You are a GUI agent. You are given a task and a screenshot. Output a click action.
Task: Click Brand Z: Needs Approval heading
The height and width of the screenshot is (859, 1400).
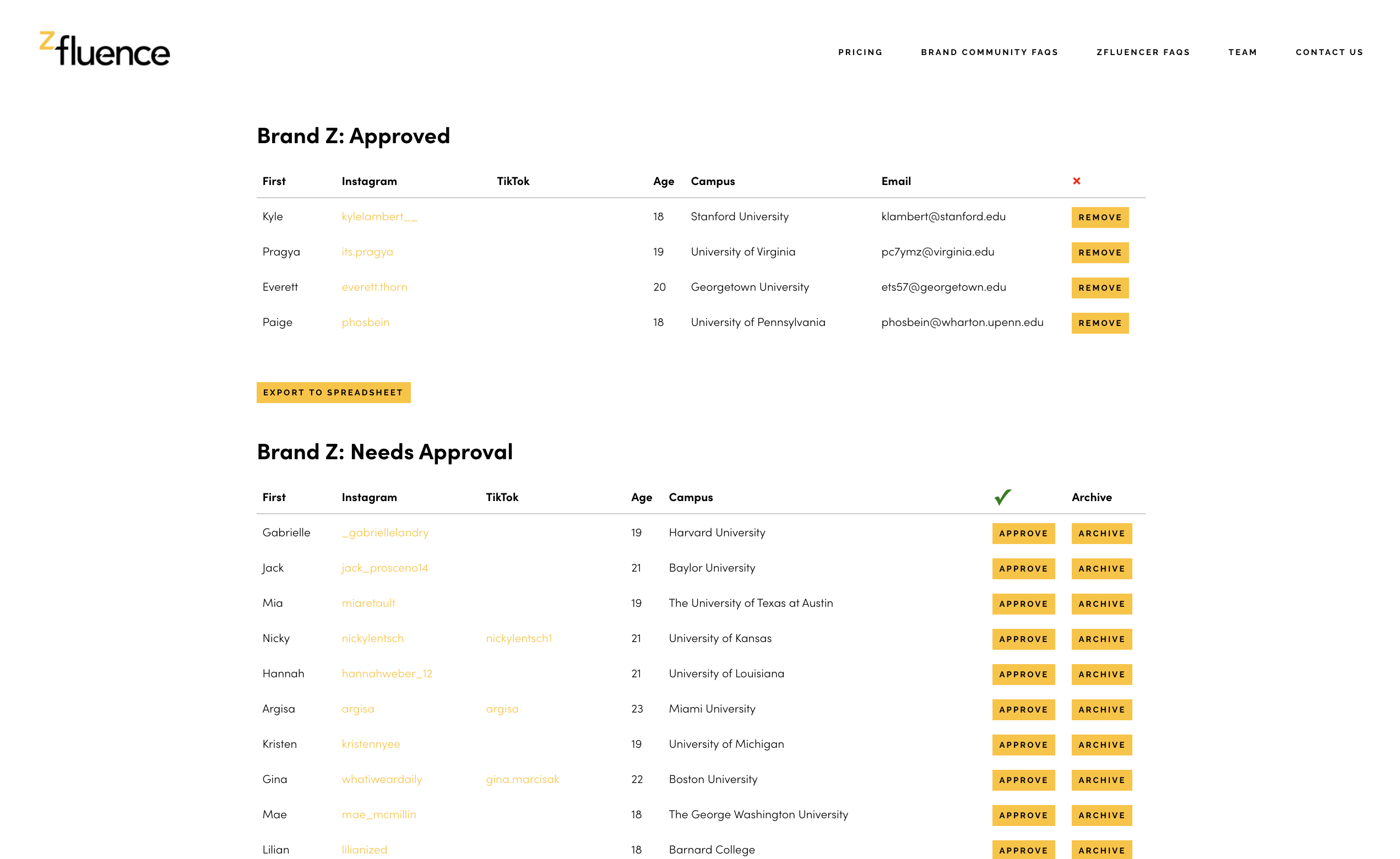(384, 452)
